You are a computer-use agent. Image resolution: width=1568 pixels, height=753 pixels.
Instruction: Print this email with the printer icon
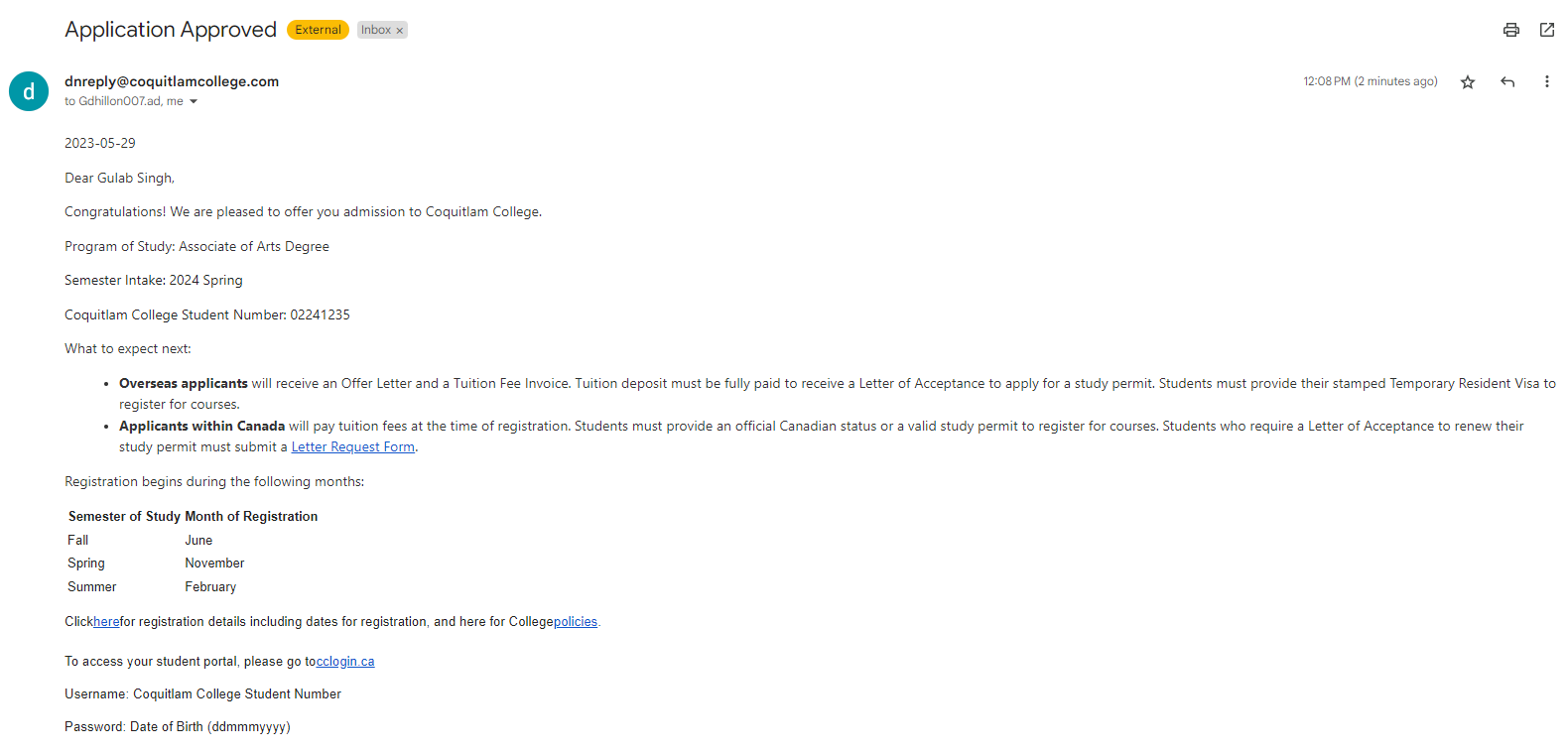[1510, 30]
